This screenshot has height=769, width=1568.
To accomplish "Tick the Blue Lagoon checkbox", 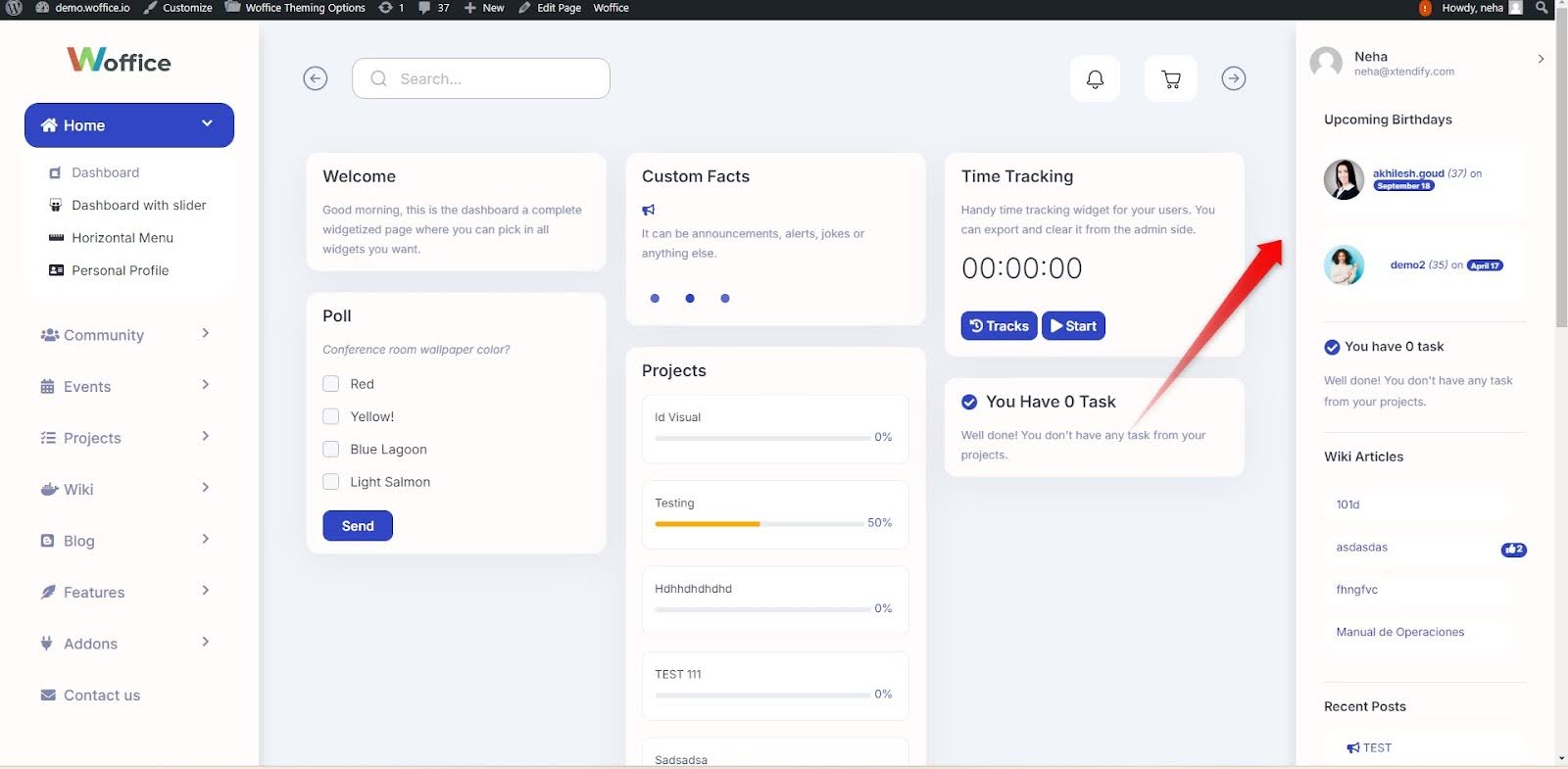I will click(331, 450).
